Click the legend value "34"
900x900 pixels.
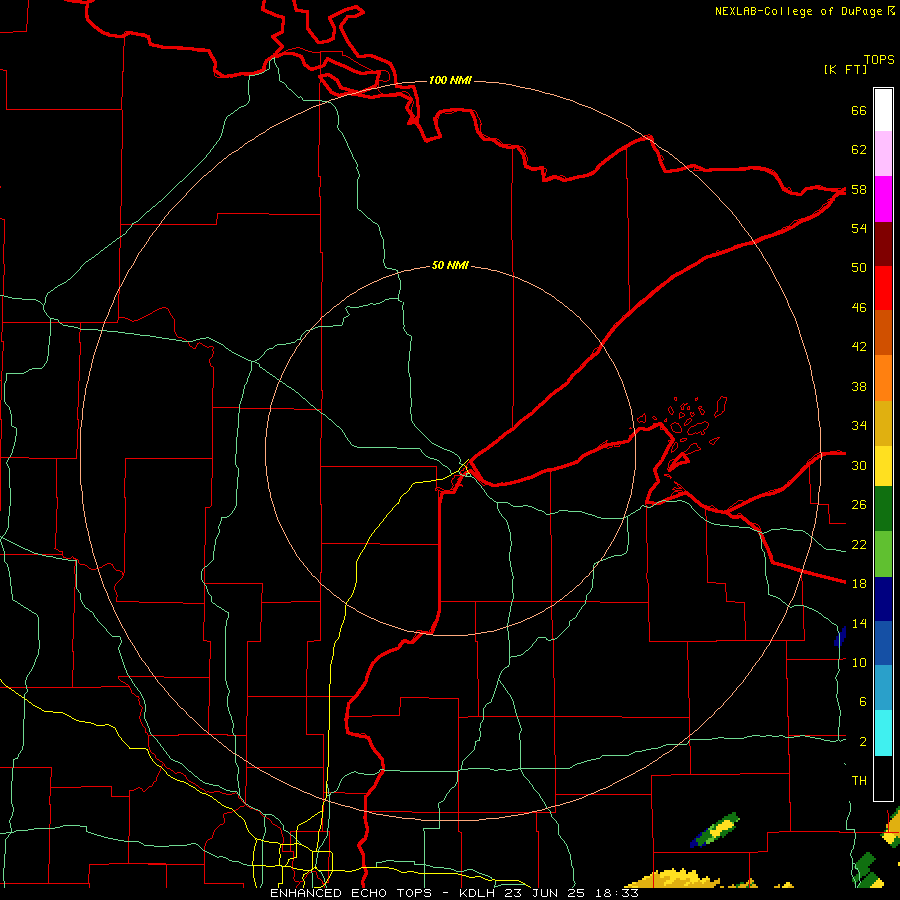pos(859,426)
